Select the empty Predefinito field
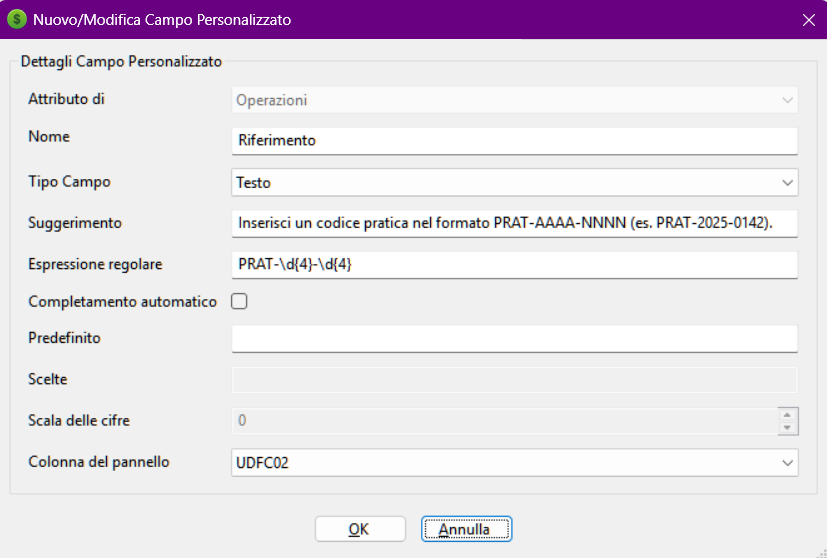The width and height of the screenshot is (827, 558). [x=514, y=339]
